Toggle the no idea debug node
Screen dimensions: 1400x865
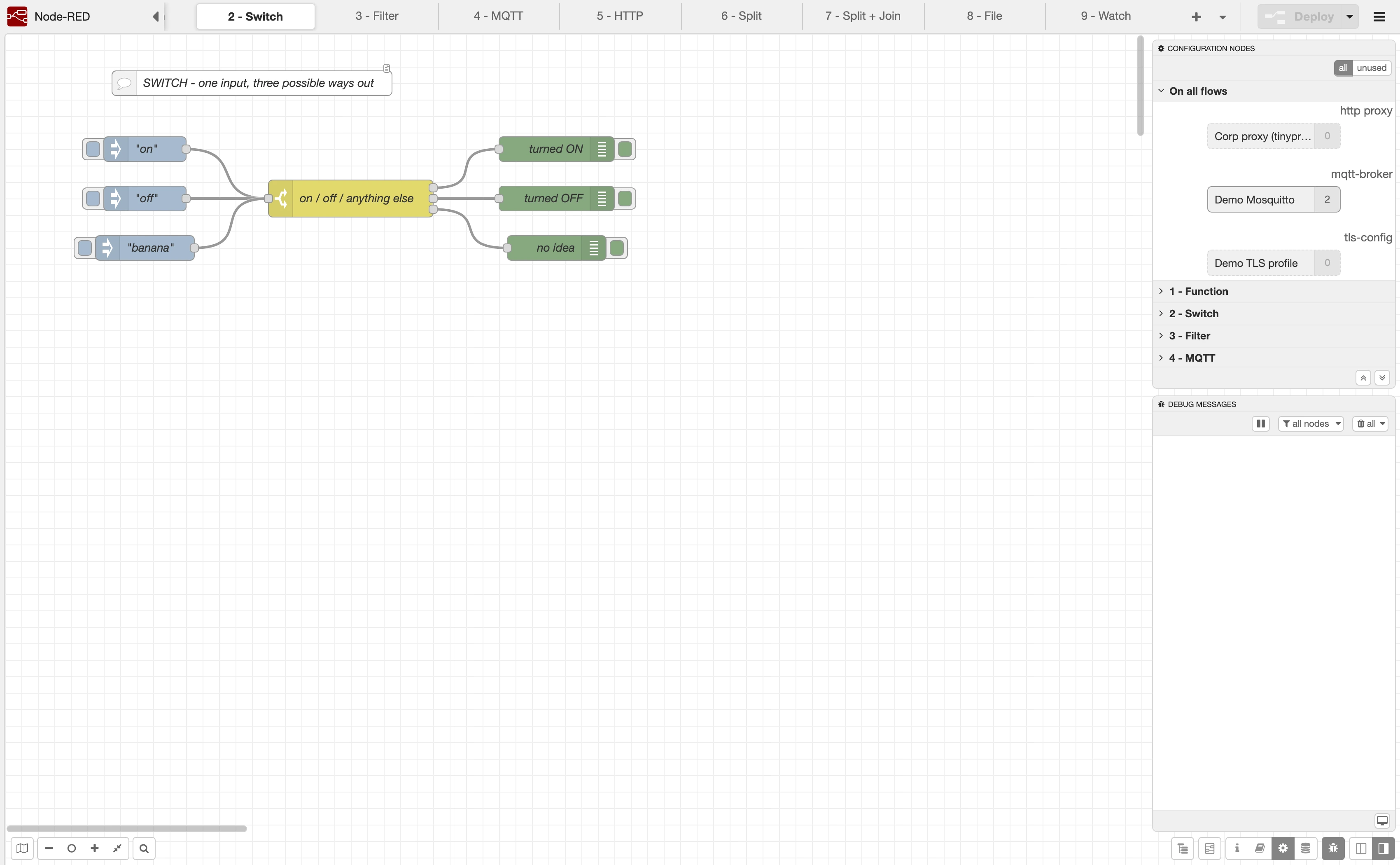click(616, 248)
